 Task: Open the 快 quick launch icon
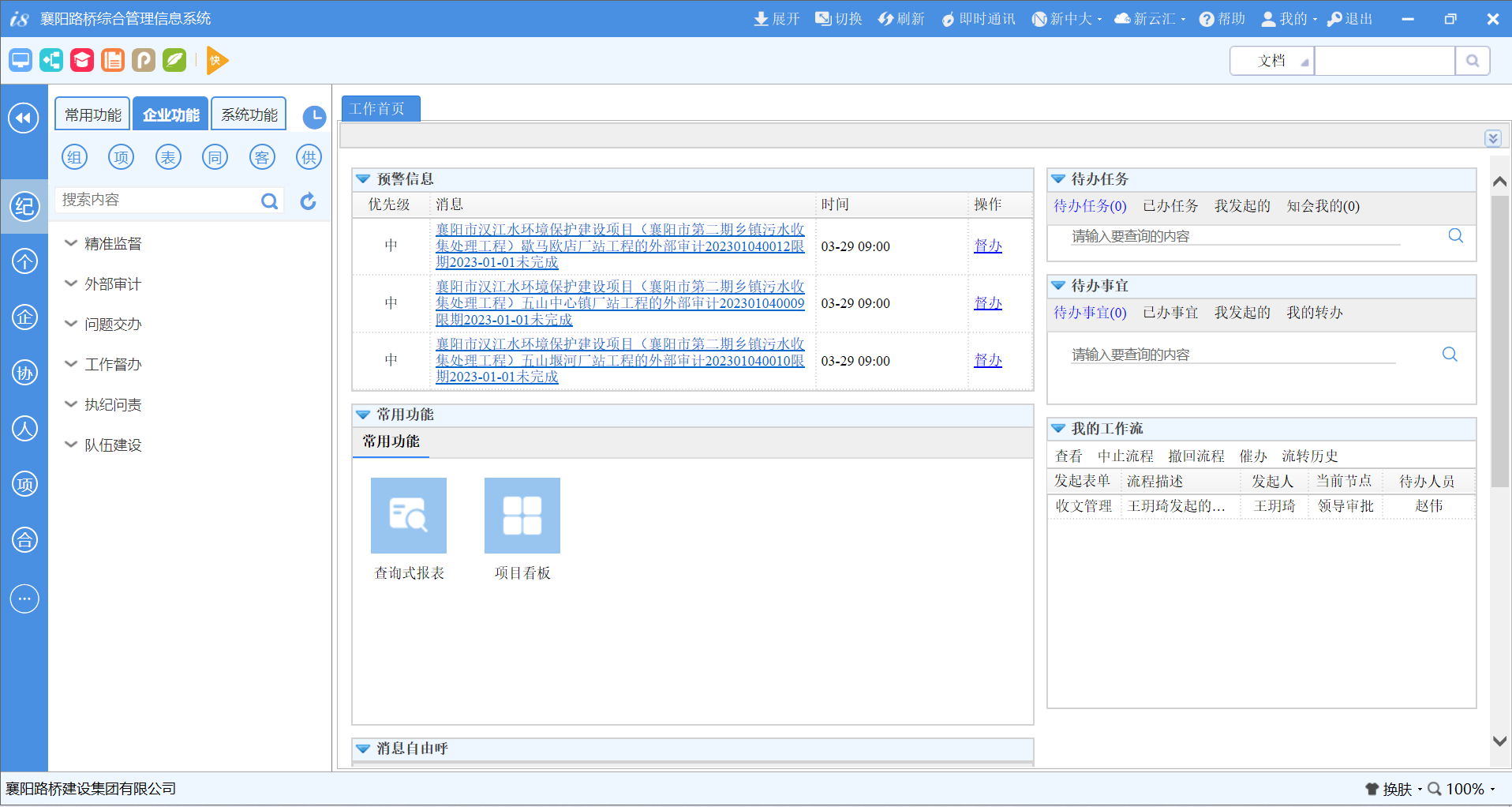coord(217,60)
